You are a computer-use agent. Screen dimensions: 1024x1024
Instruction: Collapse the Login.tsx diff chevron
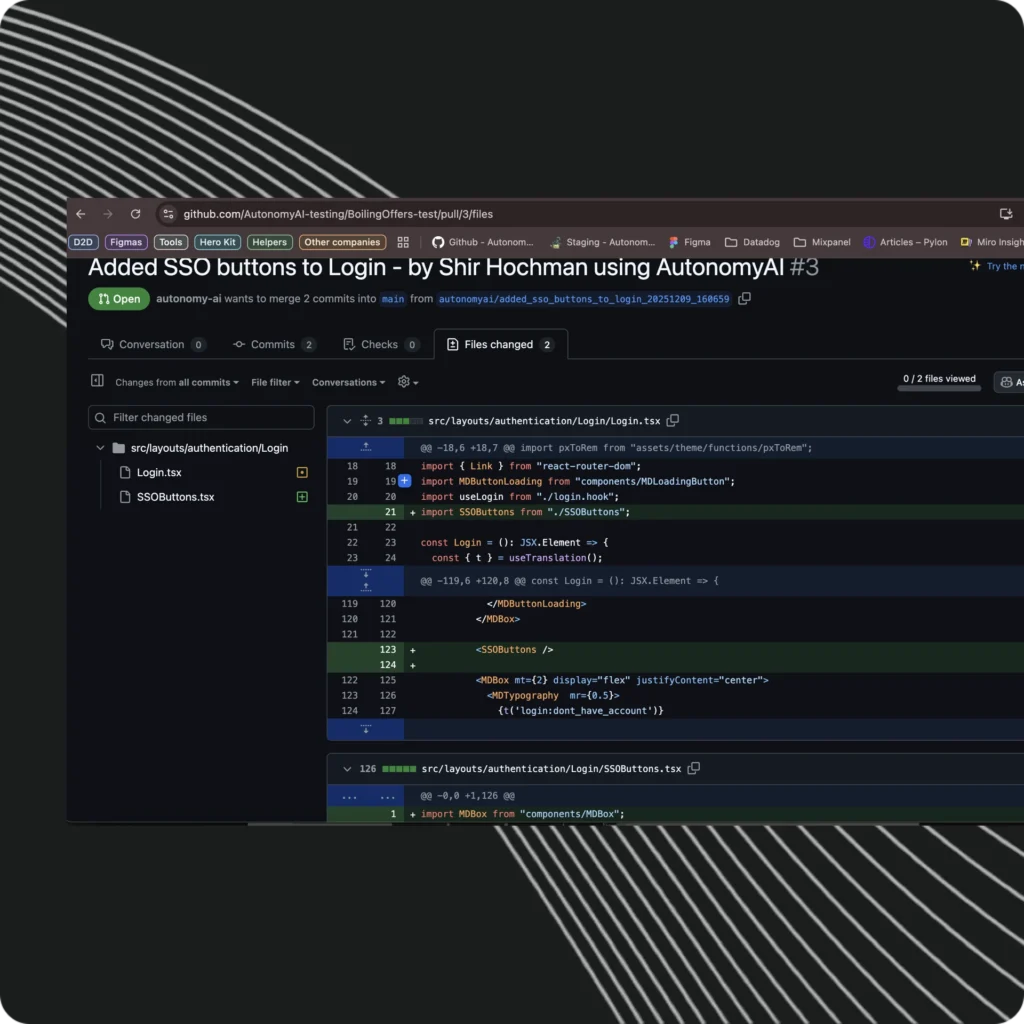pyautogui.click(x=347, y=421)
